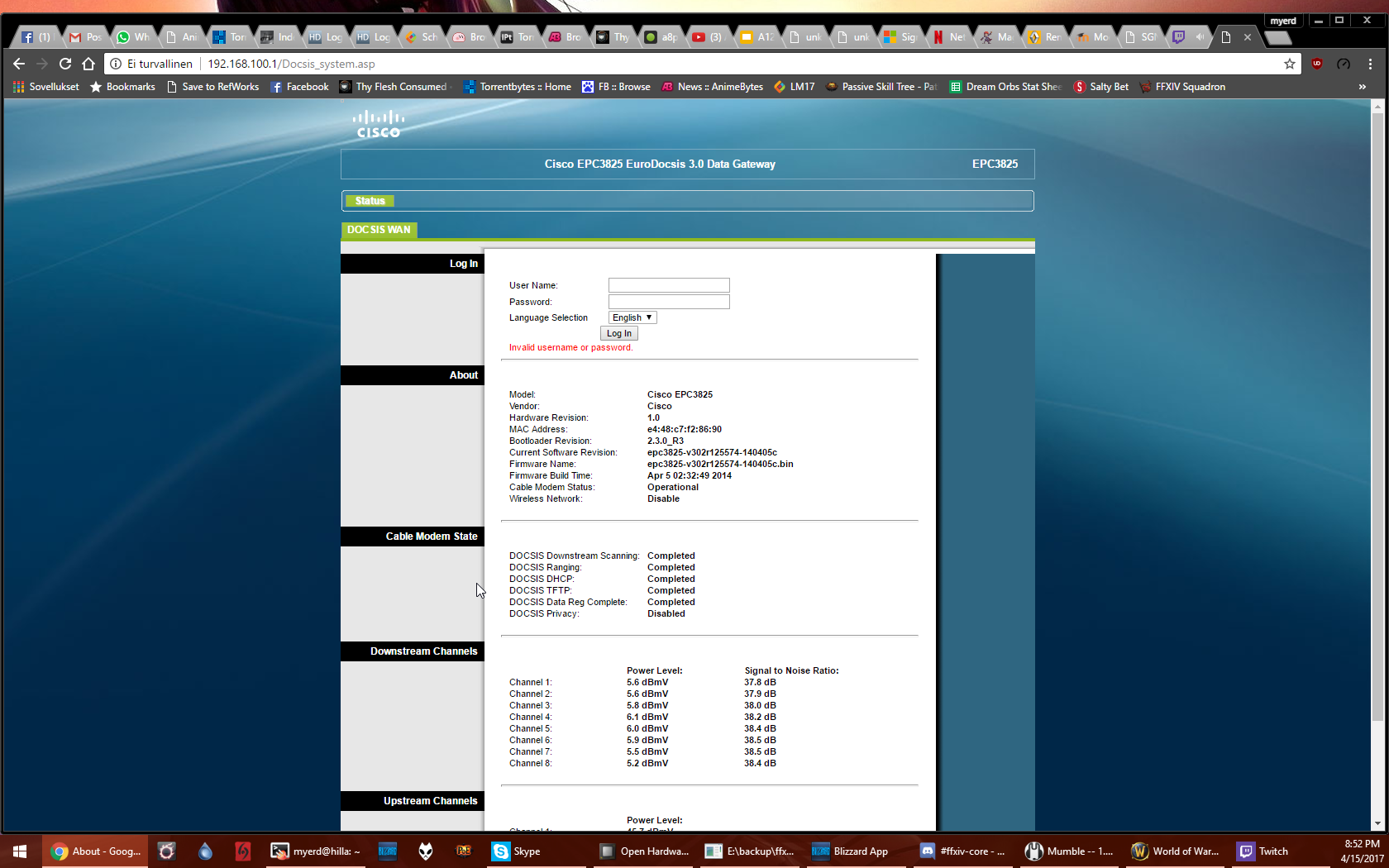Open Chrome three-dot menu
Image resolution: width=1389 pixels, height=868 pixels.
pyautogui.click(x=1370, y=64)
